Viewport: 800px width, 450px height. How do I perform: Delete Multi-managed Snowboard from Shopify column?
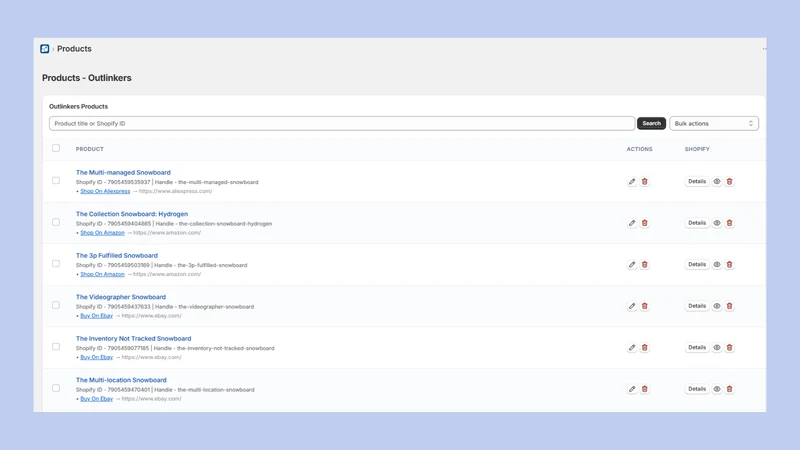(x=730, y=182)
